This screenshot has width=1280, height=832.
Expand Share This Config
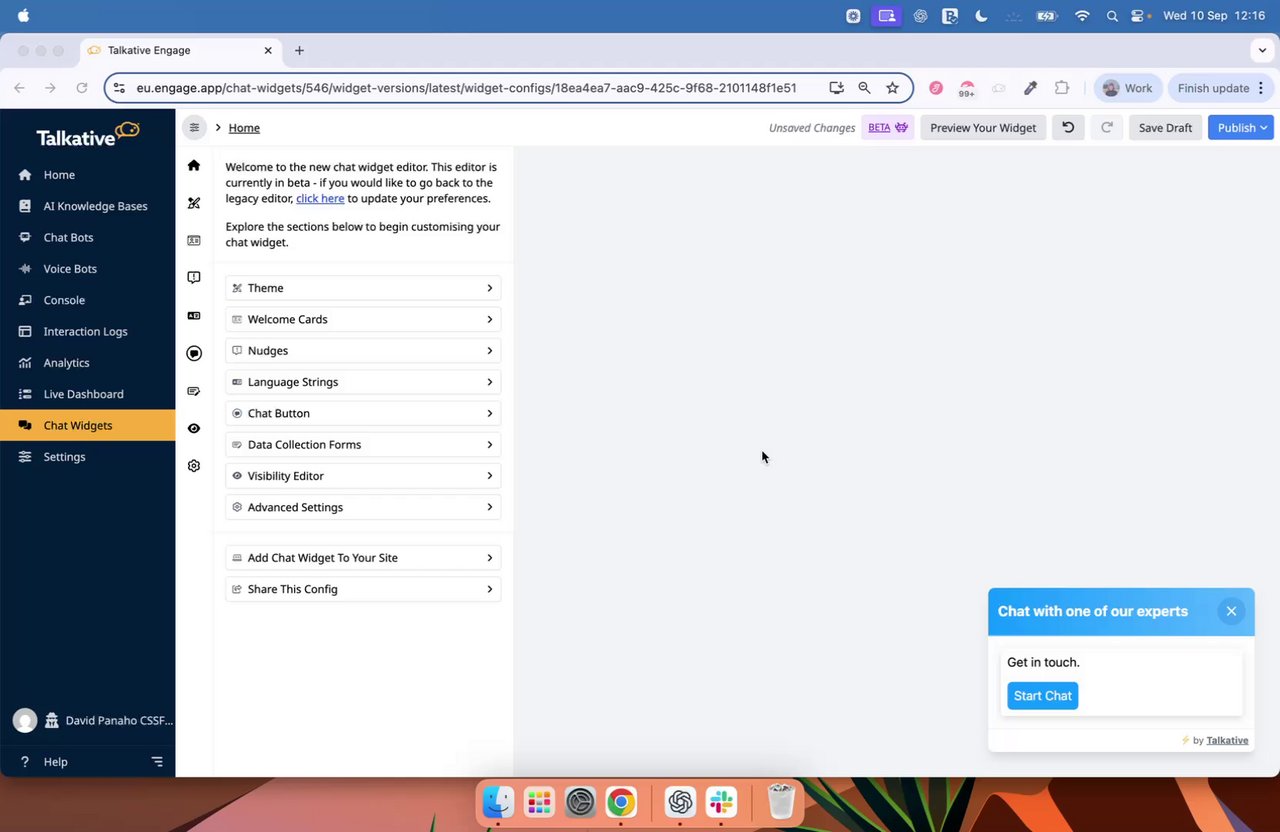point(363,589)
